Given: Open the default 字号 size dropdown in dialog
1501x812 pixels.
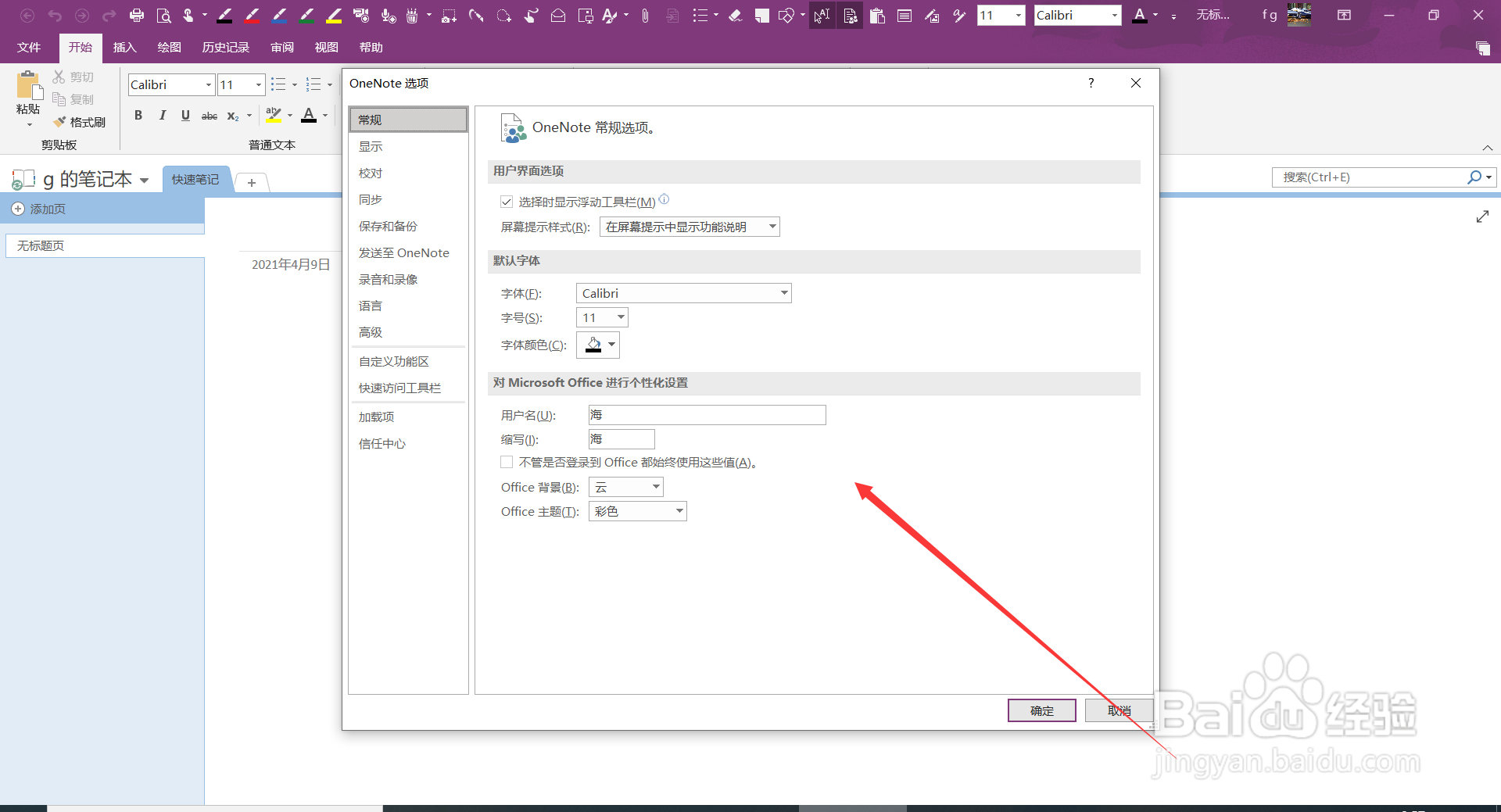Looking at the screenshot, I should 602,317.
